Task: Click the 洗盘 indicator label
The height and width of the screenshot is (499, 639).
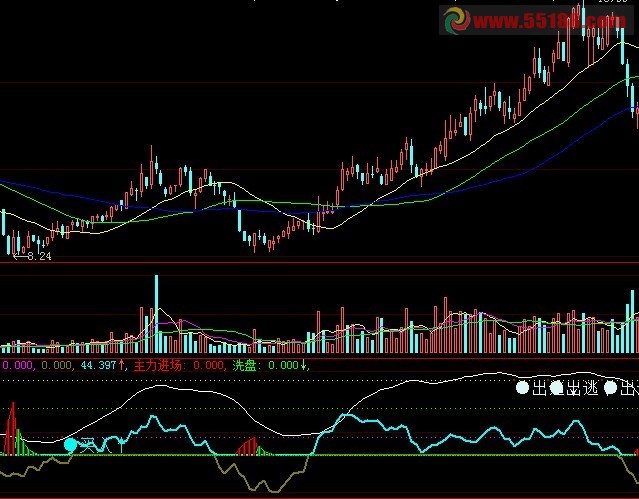Action: pyautogui.click(x=244, y=365)
